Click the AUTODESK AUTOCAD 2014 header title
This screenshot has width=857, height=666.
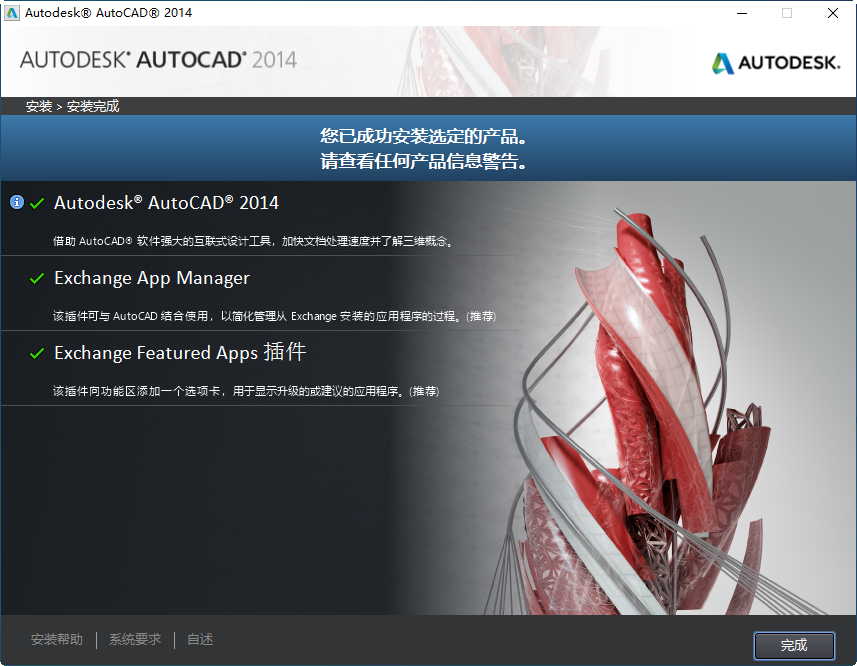pyautogui.click(x=159, y=60)
